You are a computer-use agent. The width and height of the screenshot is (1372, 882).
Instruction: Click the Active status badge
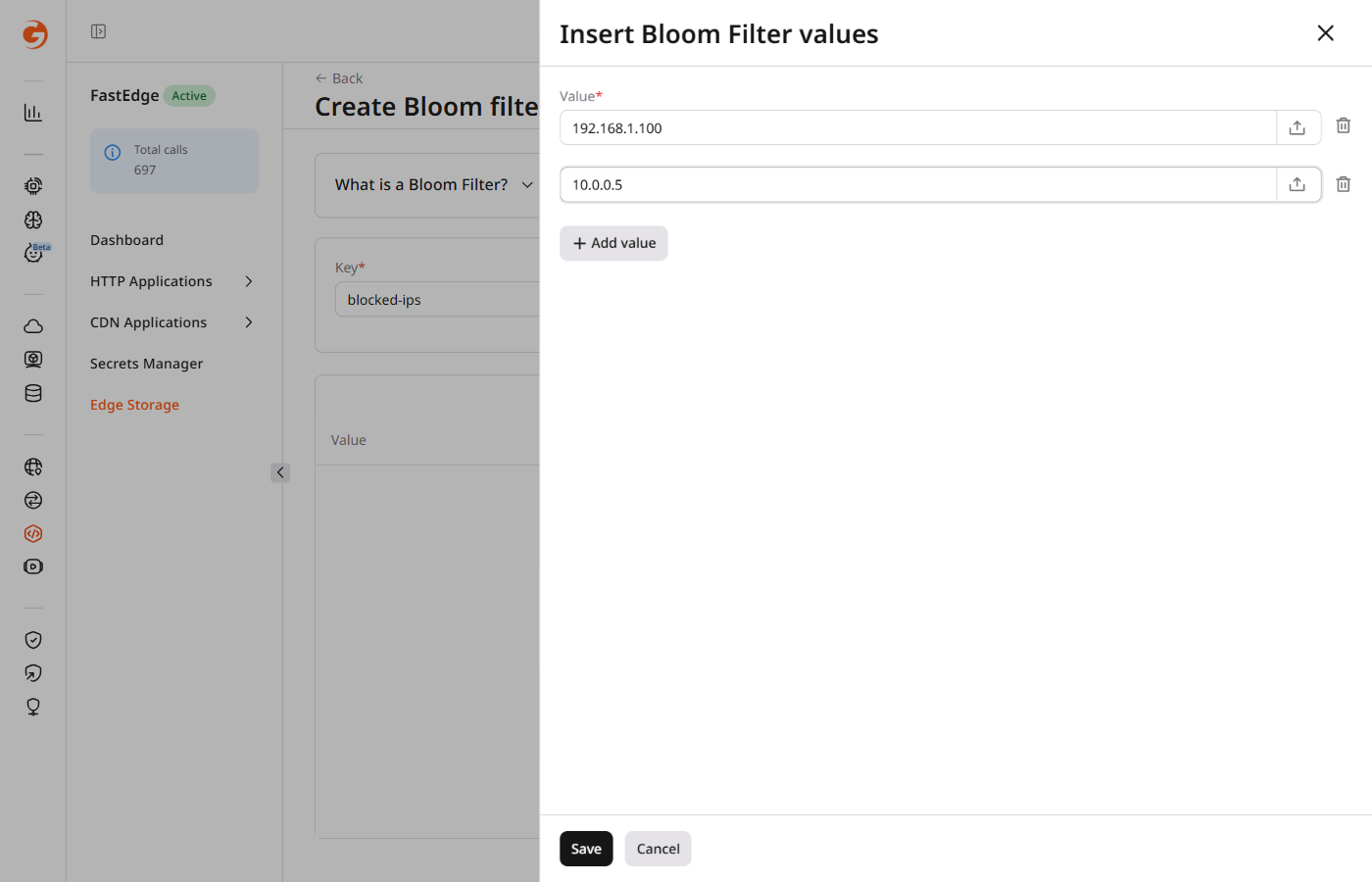(x=189, y=96)
